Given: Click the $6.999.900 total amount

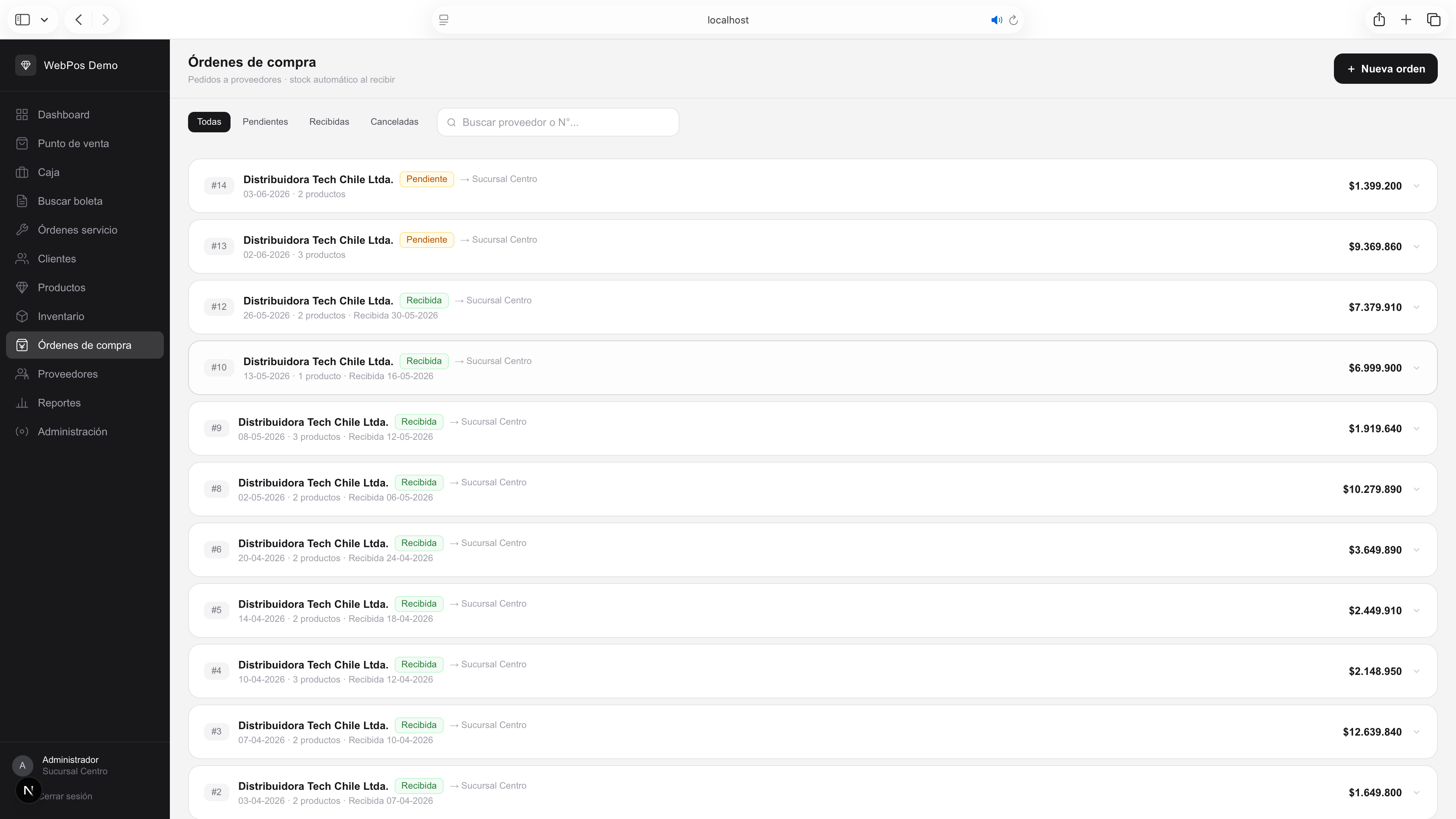Looking at the screenshot, I should tap(1375, 368).
